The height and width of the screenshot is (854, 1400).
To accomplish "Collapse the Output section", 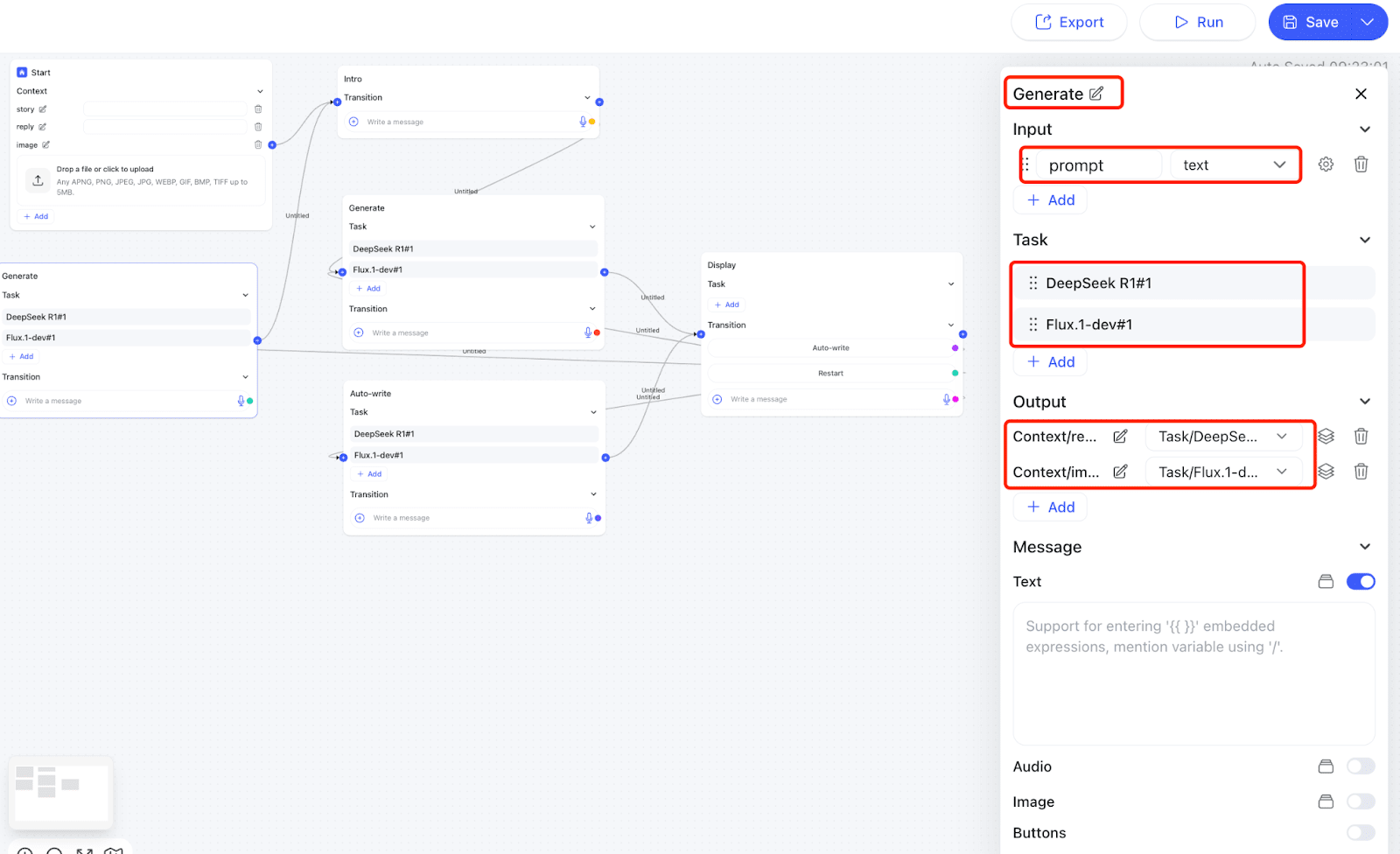I will (x=1364, y=402).
